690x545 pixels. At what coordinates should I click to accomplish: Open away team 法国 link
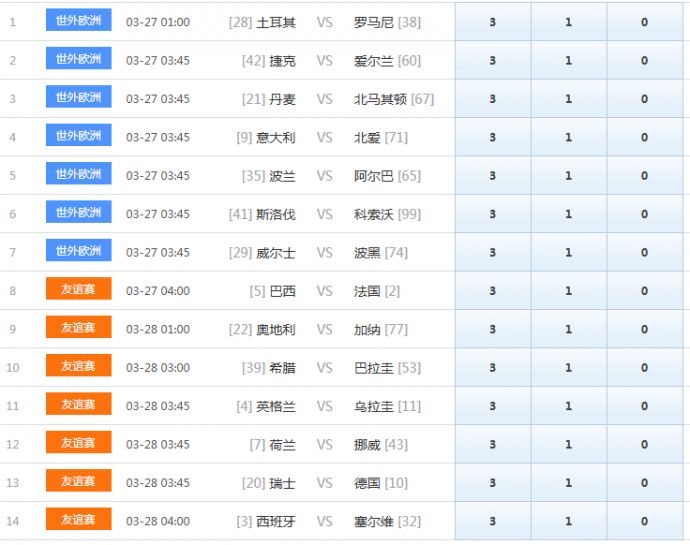click(367, 291)
